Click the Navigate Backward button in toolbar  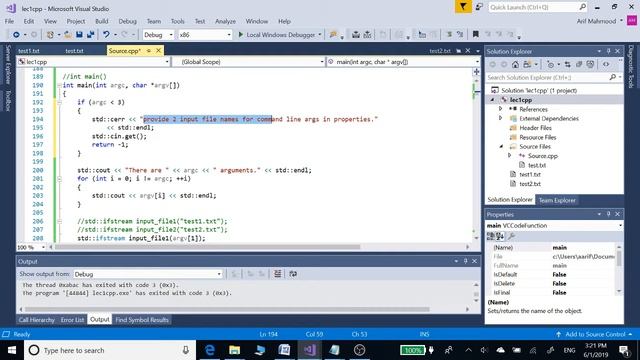pos(16,35)
